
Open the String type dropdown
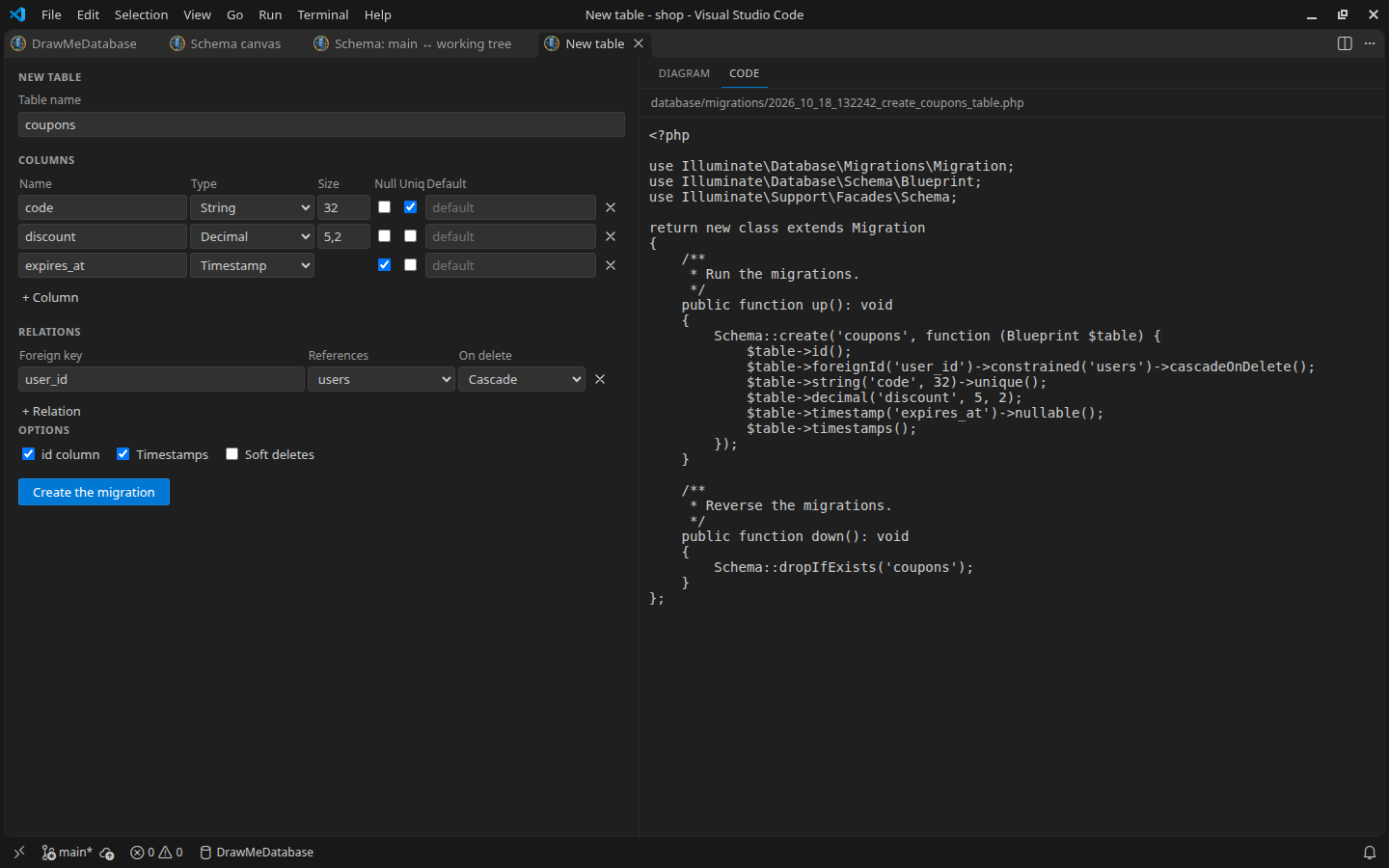coord(252,208)
